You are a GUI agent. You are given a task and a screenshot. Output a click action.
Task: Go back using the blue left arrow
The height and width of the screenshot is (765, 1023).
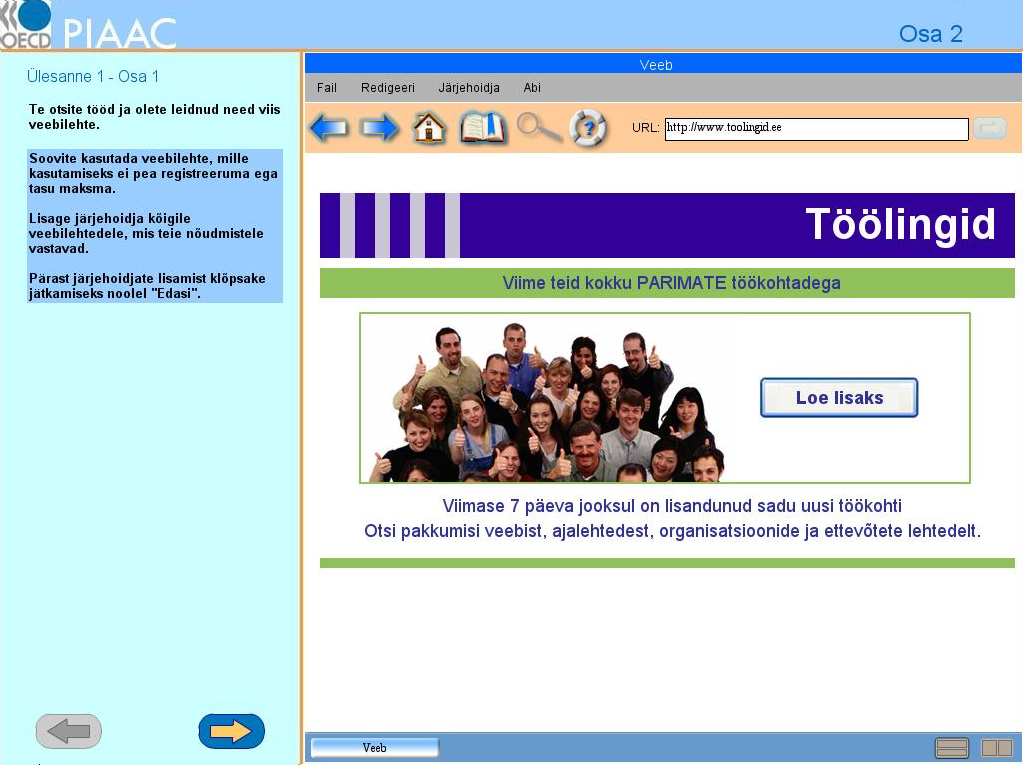point(329,127)
